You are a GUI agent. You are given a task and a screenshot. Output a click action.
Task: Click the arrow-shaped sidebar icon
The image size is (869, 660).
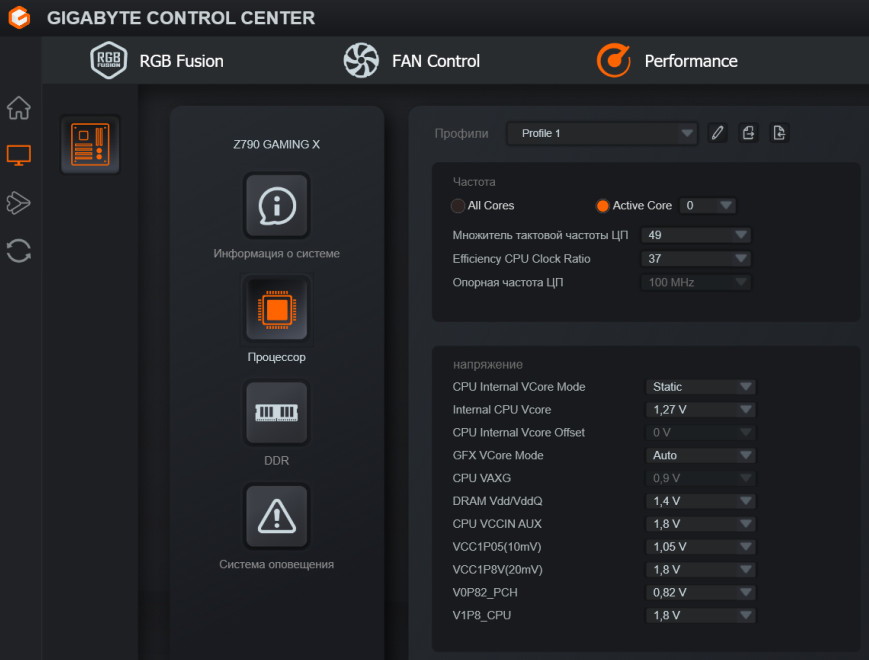coord(19,203)
